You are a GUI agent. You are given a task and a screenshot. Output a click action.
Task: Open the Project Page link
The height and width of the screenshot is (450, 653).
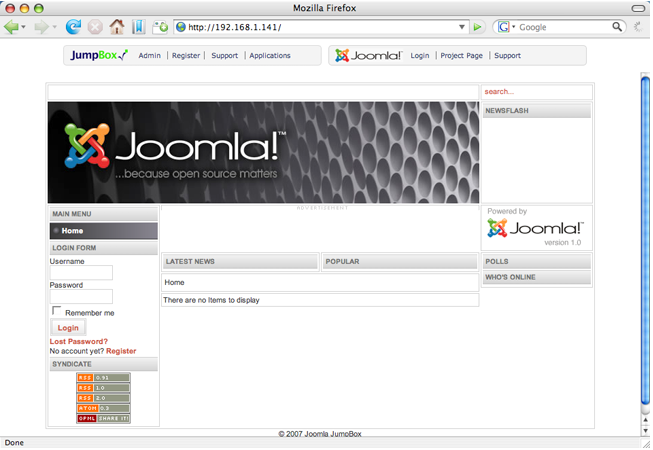[461, 55]
